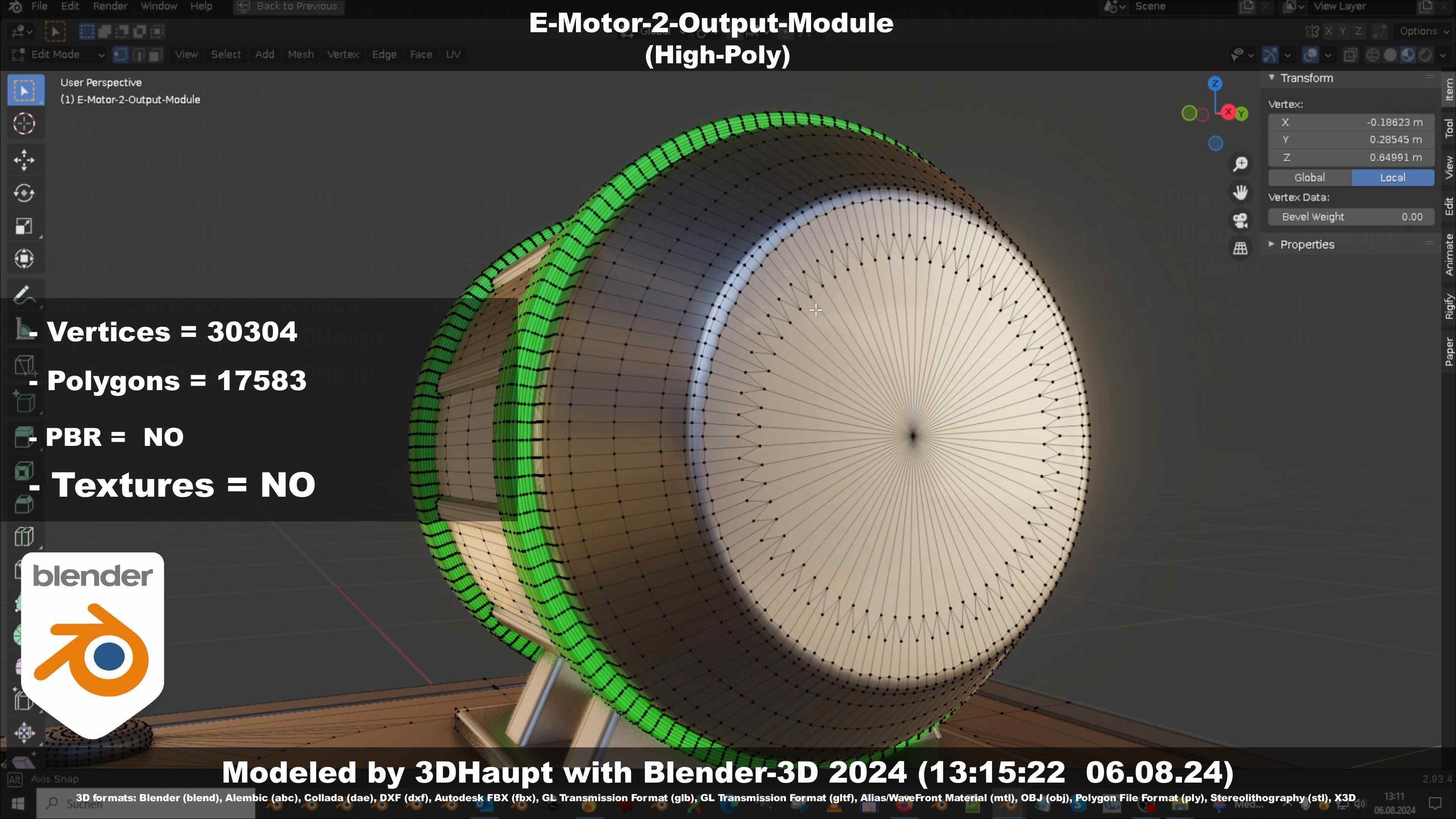Viewport: 1456px width, 819px height.
Task: Open the Render menu
Action: 110,6
